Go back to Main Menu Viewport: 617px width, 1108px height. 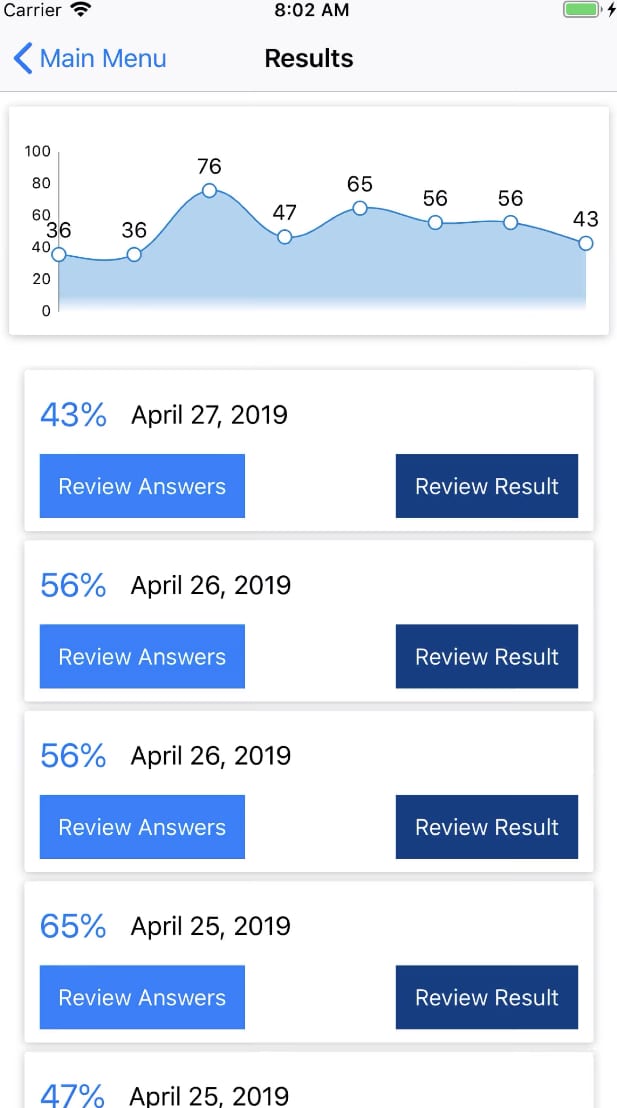point(90,58)
